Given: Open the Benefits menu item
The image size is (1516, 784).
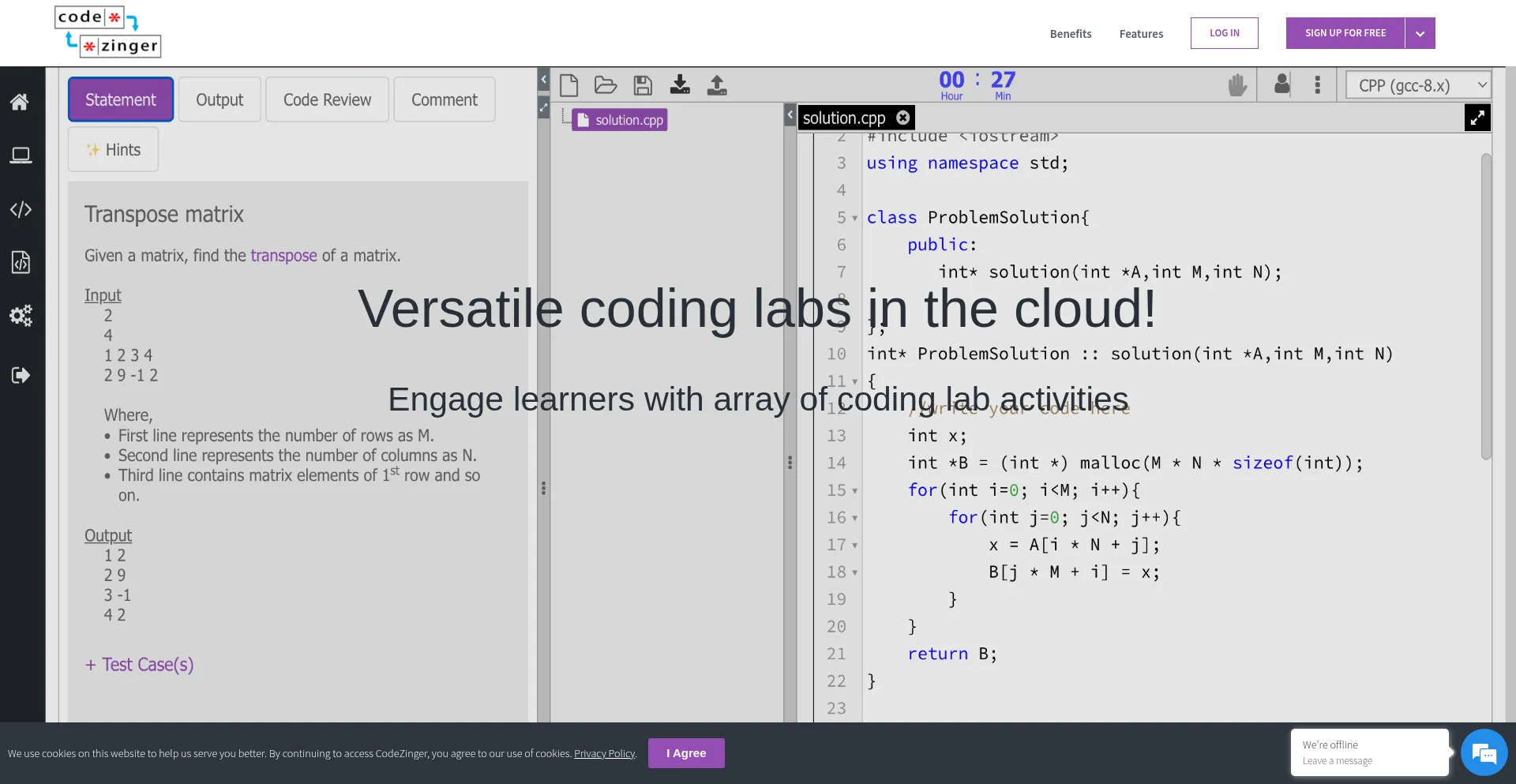Looking at the screenshot, I should [1071, 34].
